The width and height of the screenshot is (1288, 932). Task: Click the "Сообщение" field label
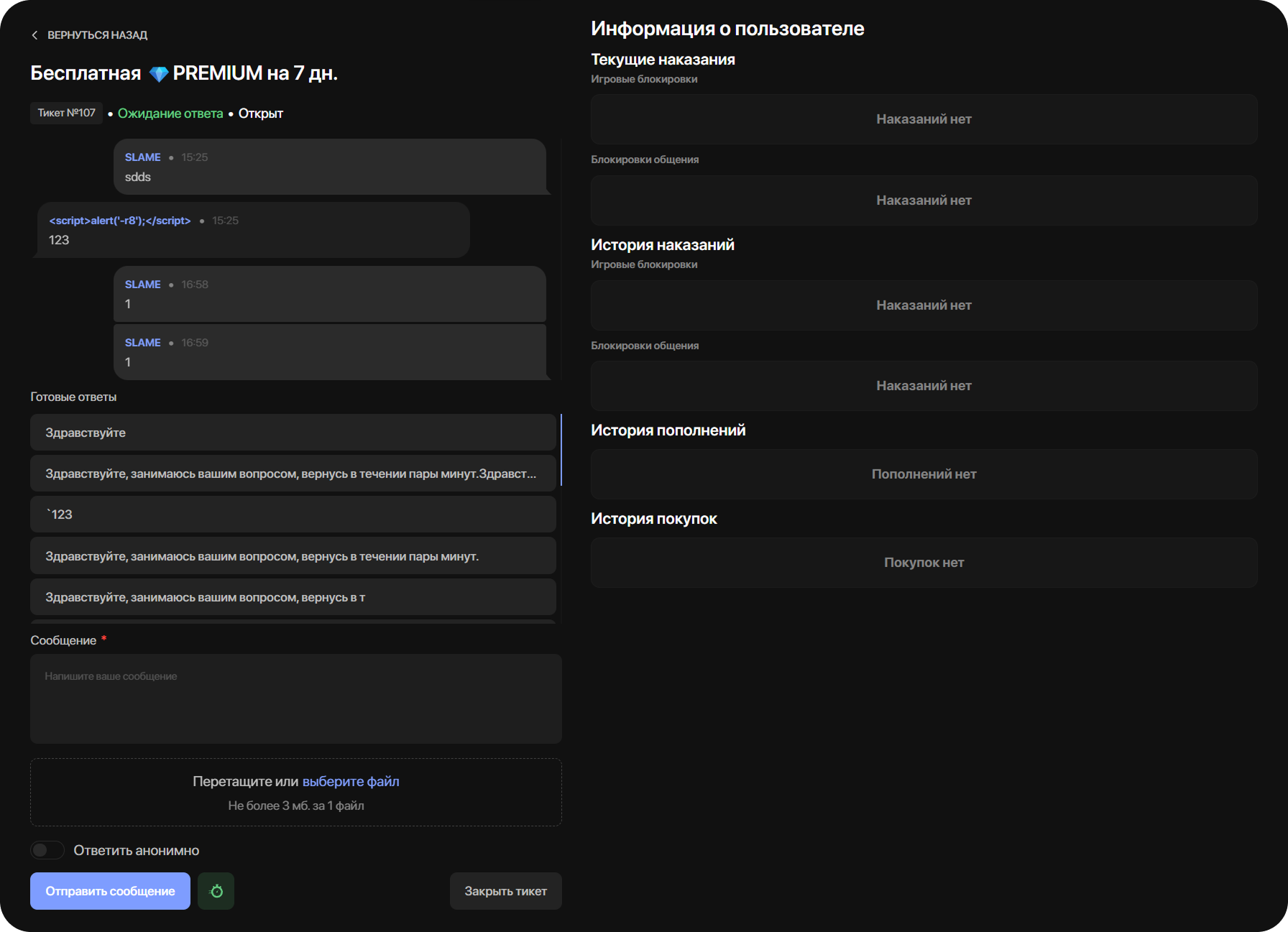(x=63, y=640)
